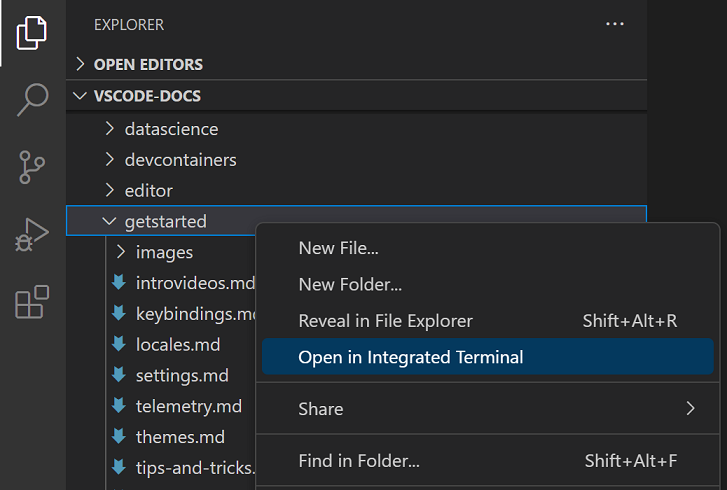Open Explorer's Views and More Actions ellipsis
Screen dimensions: 727x490
coord(614,24)
